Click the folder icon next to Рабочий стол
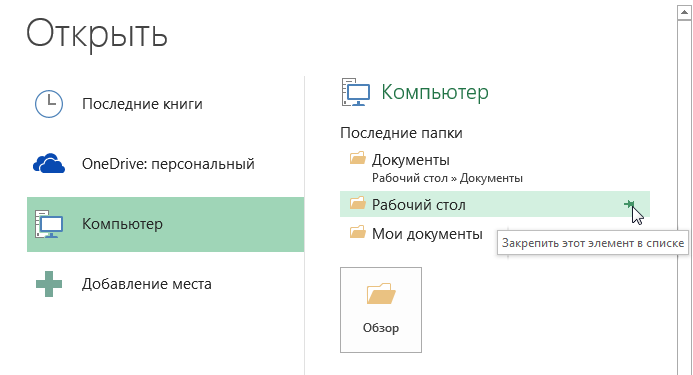Screen dimensions: 693x375 pyautogui.click(x=358, y=203)
